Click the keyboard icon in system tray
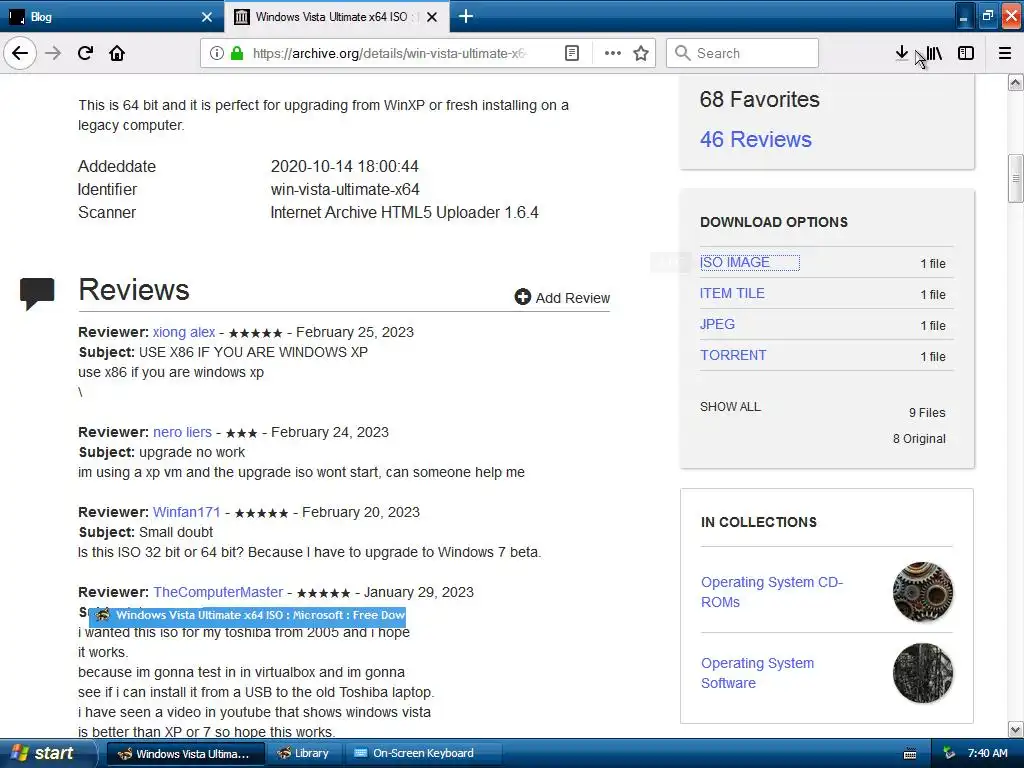 (x=910, y=754)
